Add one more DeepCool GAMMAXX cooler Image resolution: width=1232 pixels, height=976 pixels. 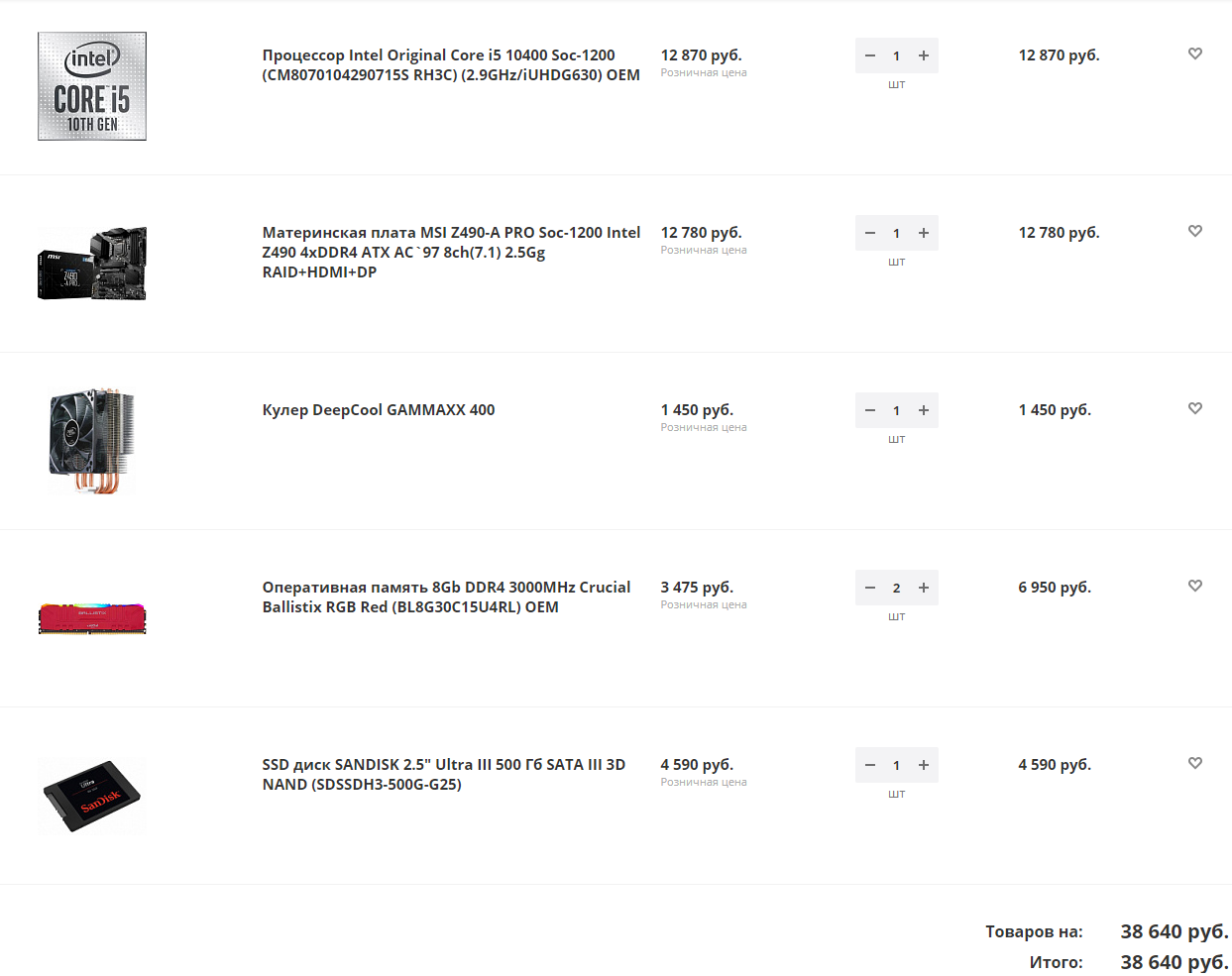coord(924,410)
